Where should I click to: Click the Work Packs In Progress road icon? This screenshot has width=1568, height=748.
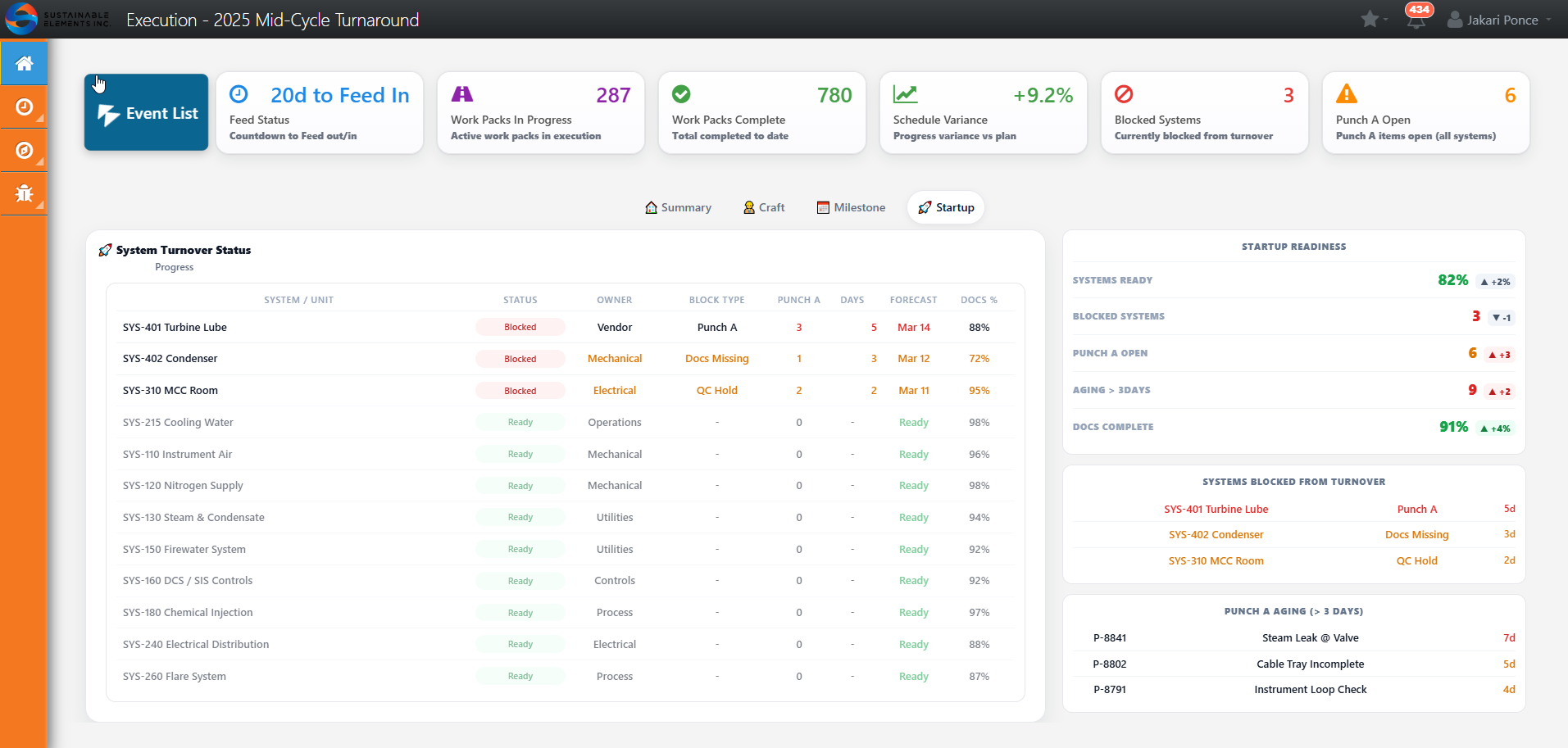point(462,94)
